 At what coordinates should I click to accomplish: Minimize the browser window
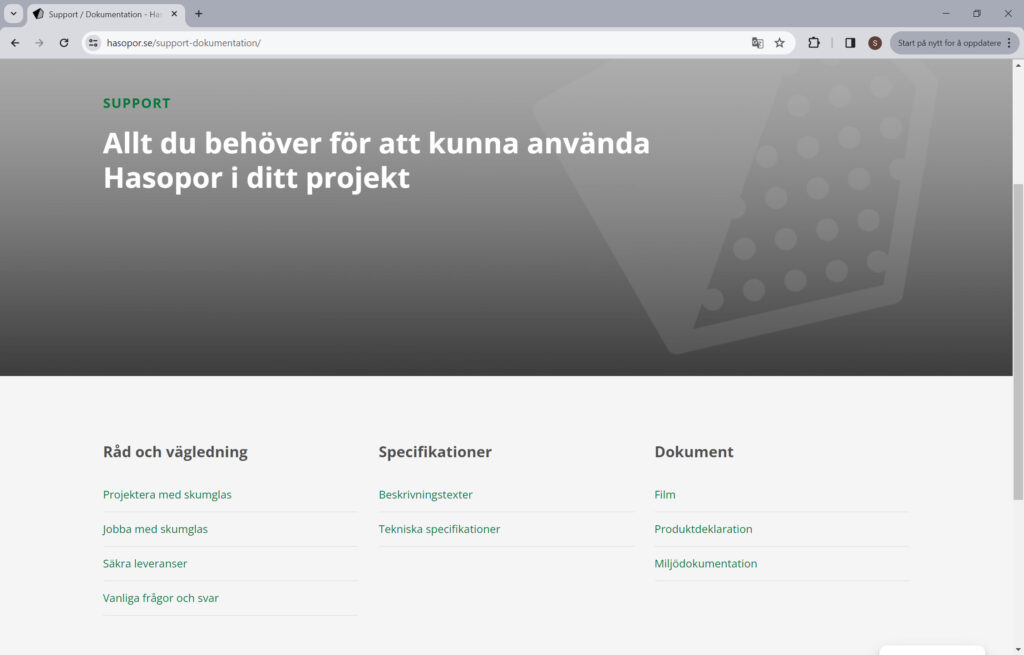click(946, 13)
